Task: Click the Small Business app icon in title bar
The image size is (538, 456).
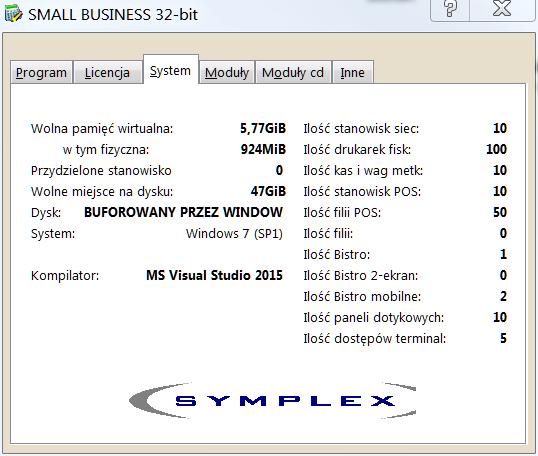Action: click(14, 14)
